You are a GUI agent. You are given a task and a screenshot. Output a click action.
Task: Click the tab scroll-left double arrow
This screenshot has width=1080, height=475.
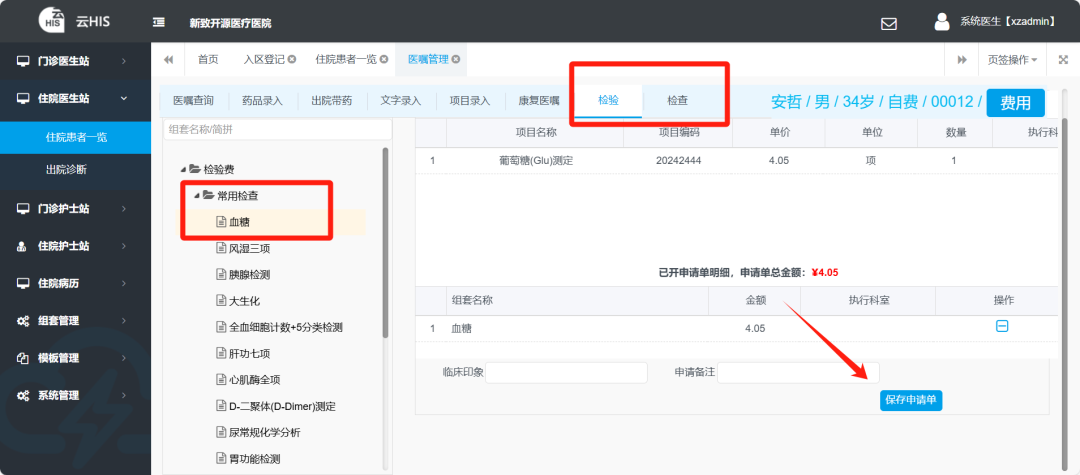tap(169, 60)
